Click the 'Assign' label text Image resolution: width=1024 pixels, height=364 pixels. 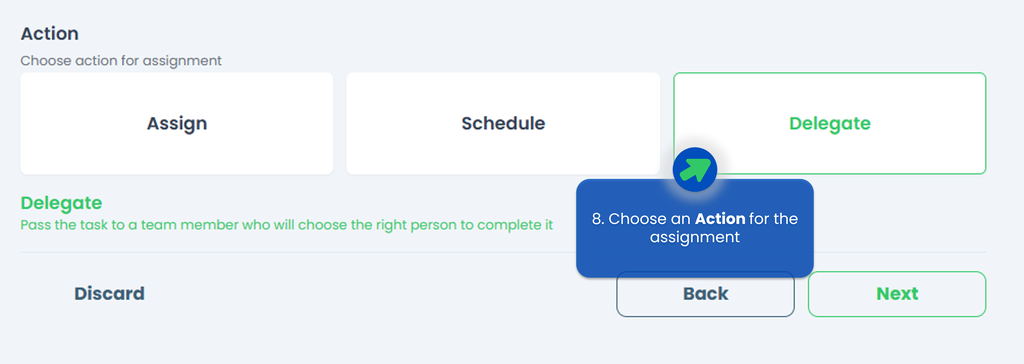(x=177, y=124)
